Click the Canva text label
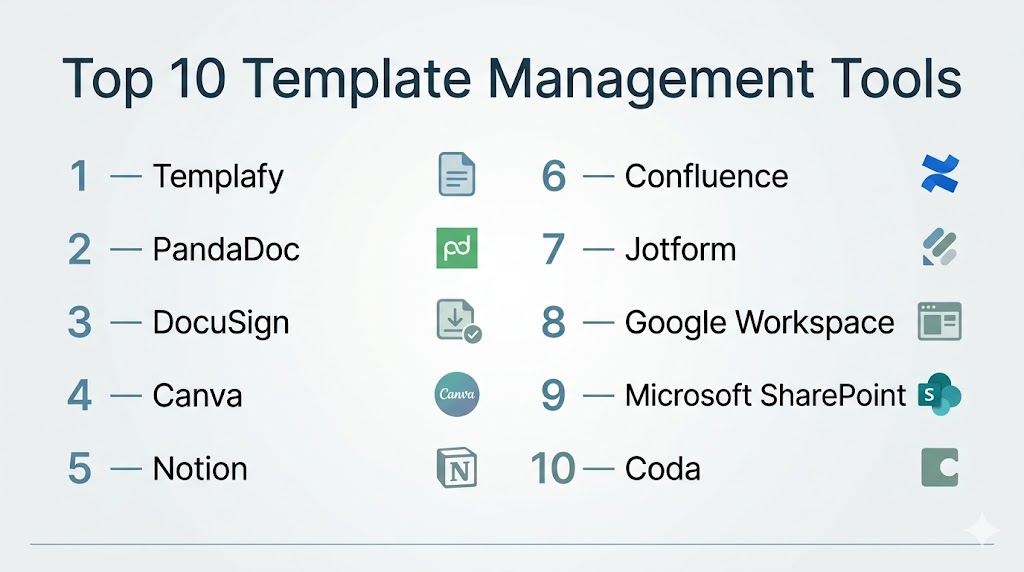This screenshot has height=572, width=1024. pos(197,396)
